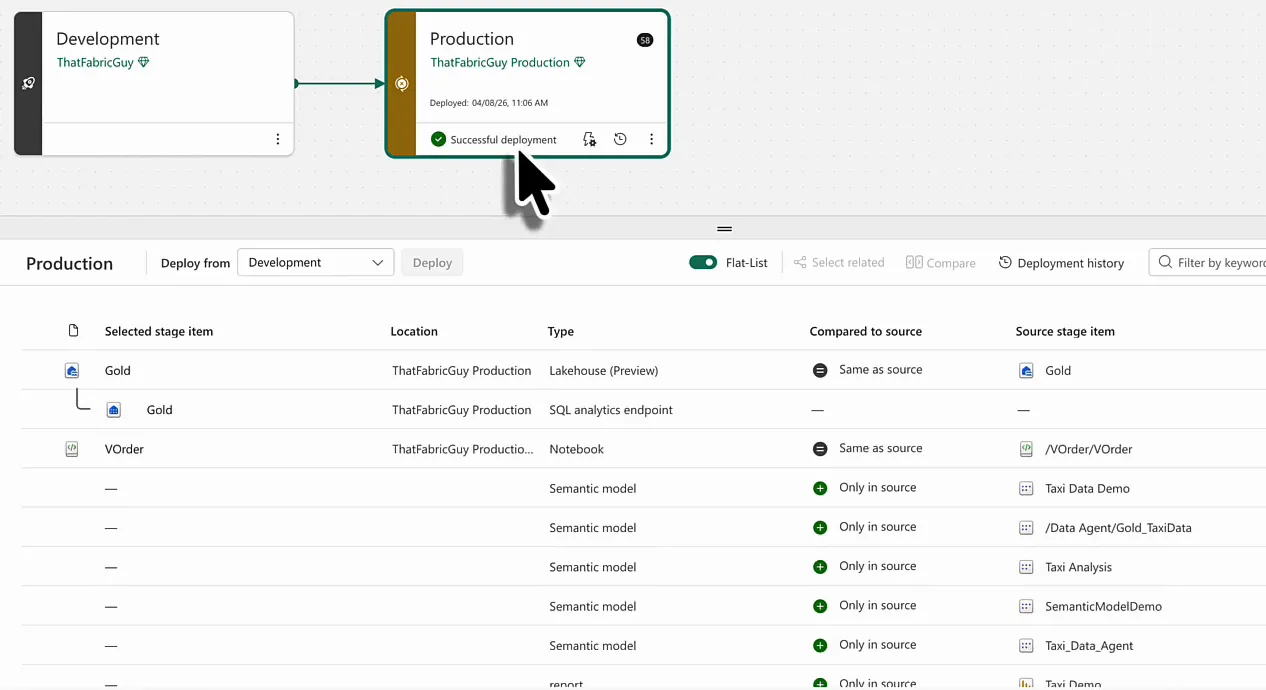Viewport: 1266px width, 690px height.
Task: Click the Gold SQL analytics endpoint icon
Action: (x=114, y=410)
